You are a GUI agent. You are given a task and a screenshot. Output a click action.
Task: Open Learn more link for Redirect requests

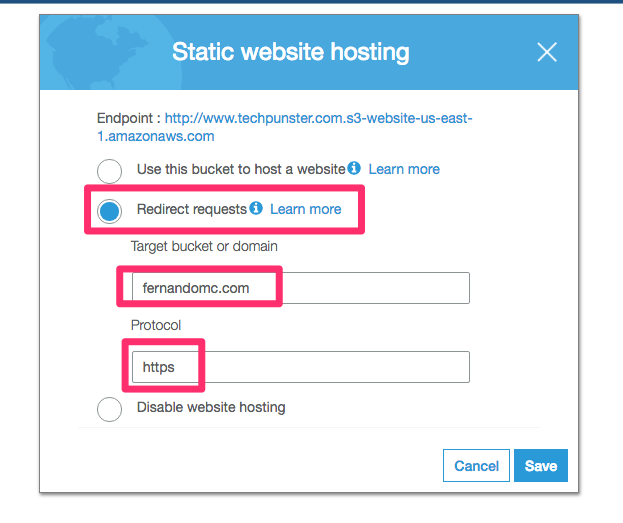click(306, 209)
